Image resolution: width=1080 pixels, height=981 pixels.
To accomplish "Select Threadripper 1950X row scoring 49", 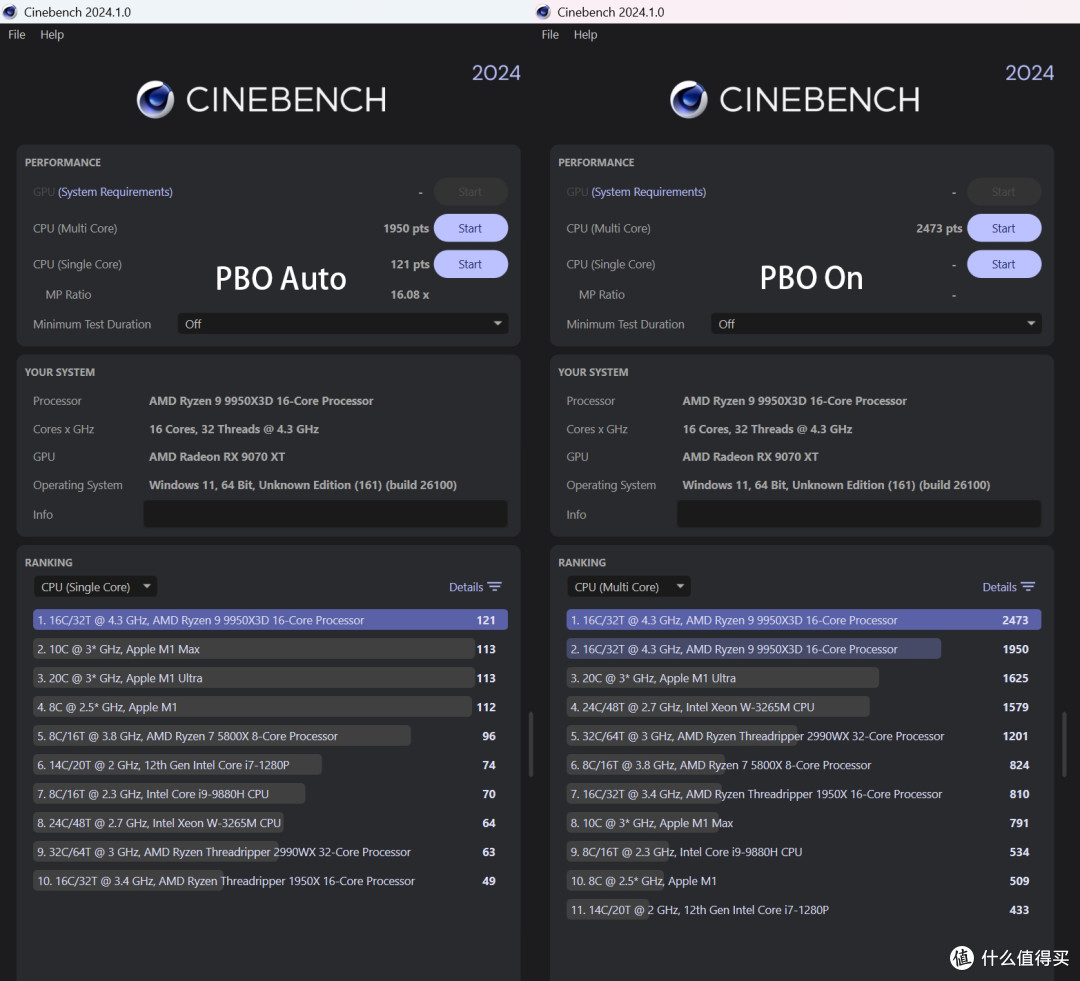I will point(270,880).
